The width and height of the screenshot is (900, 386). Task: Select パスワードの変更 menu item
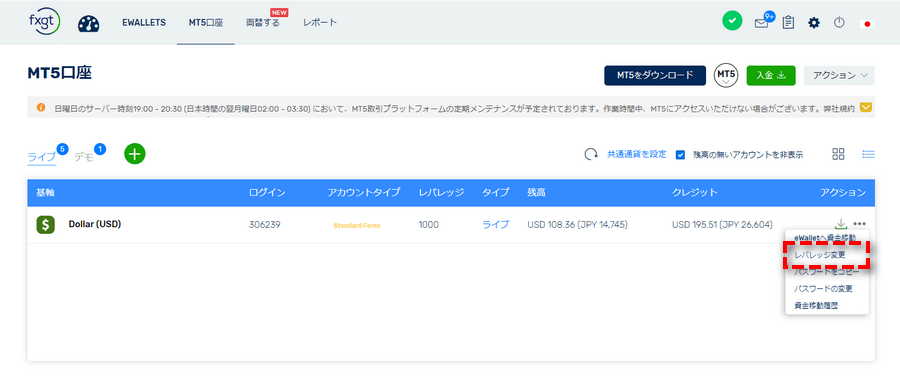823,288
